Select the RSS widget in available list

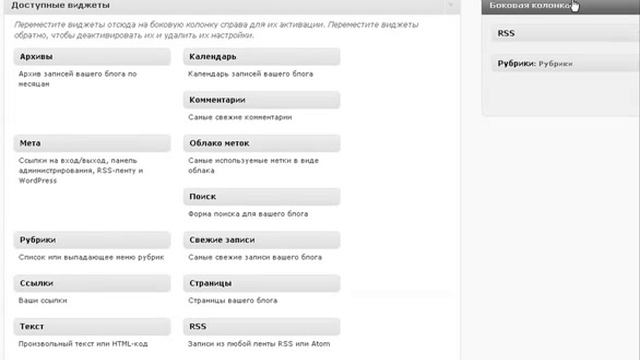click(262, 327)
